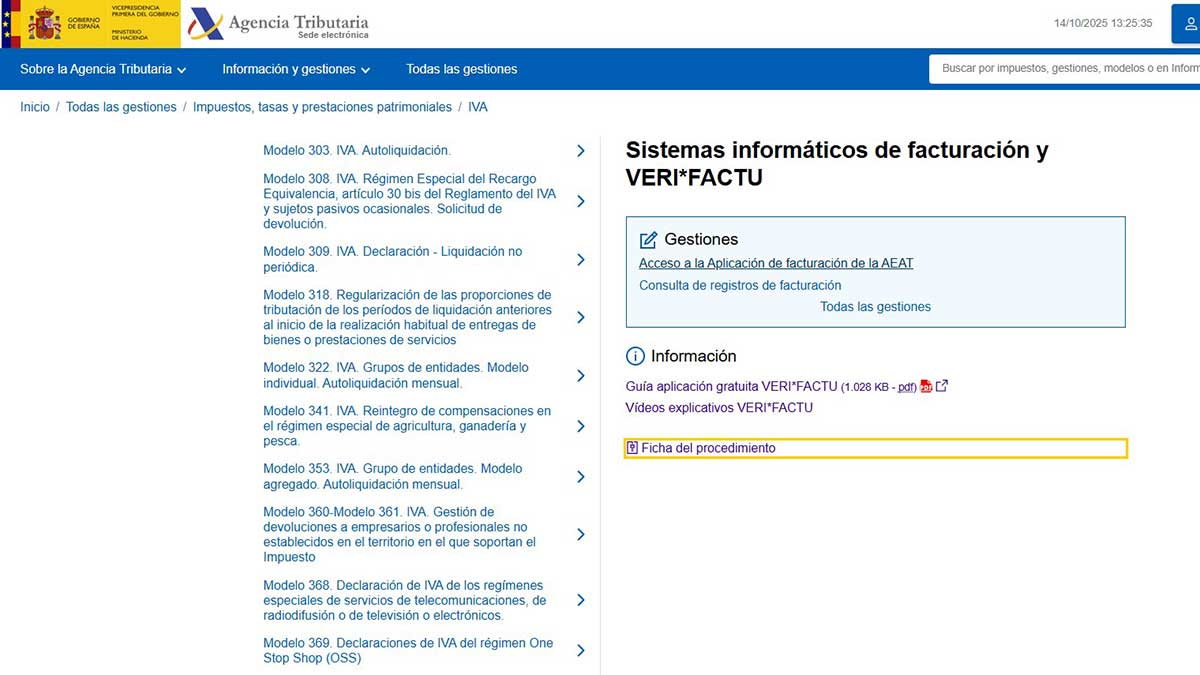
Task: Click the external link icon after pdf
Action: [x=941, y=386]
